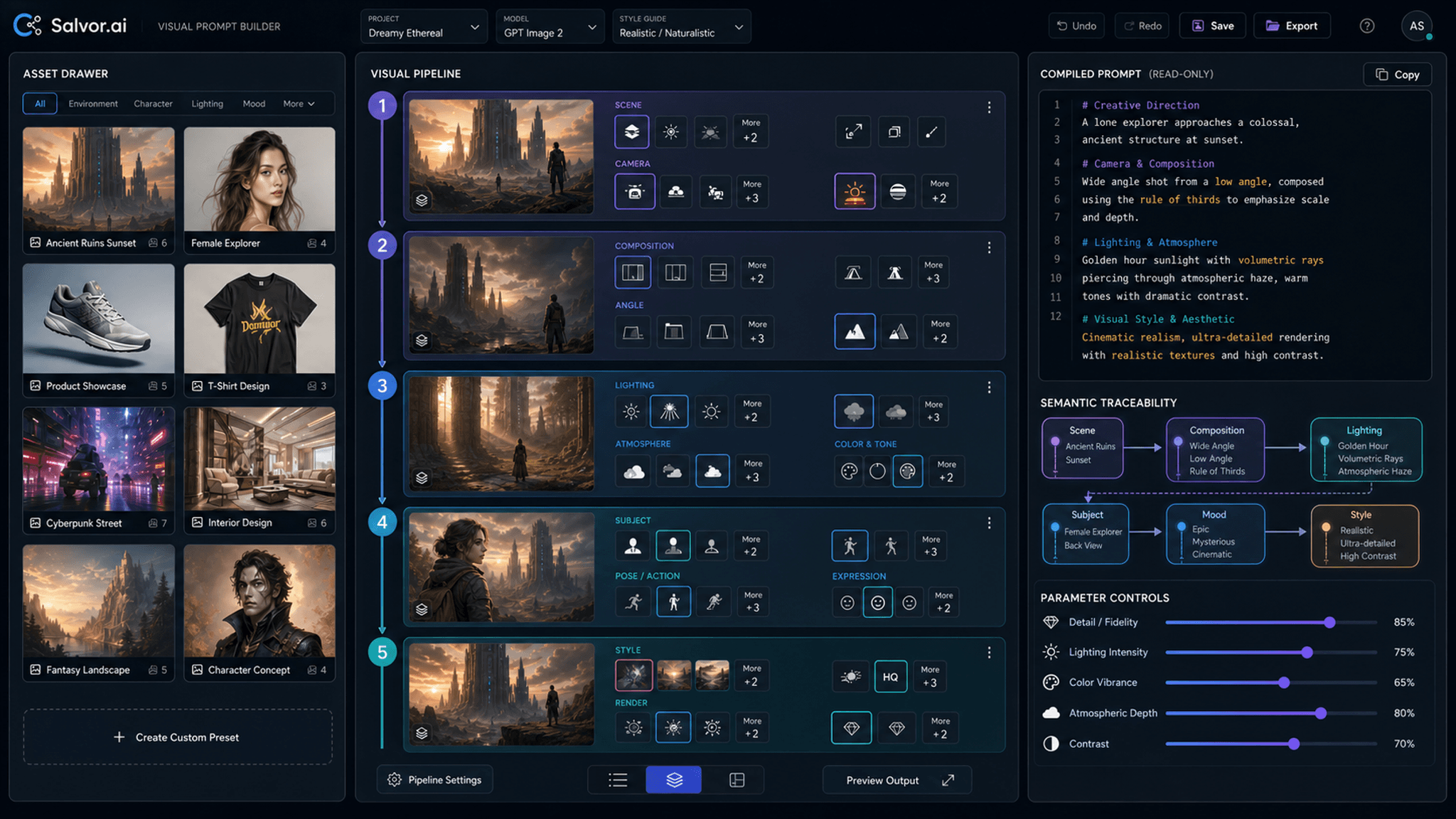Expand More +3 under Pose / Action
The height and width of the screenshot is (819, 1456).
753,601
